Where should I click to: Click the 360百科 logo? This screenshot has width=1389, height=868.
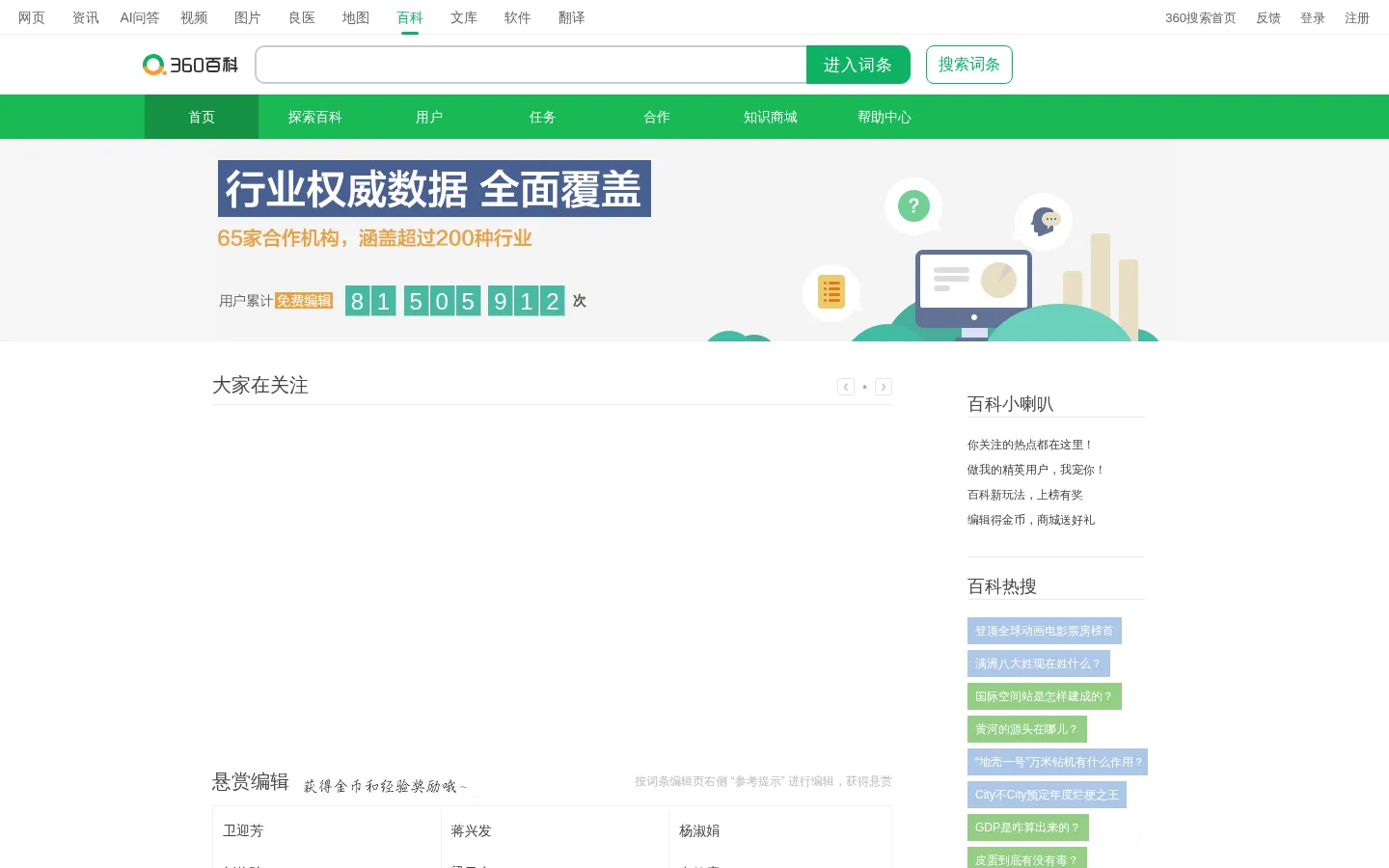pos(190,65)
